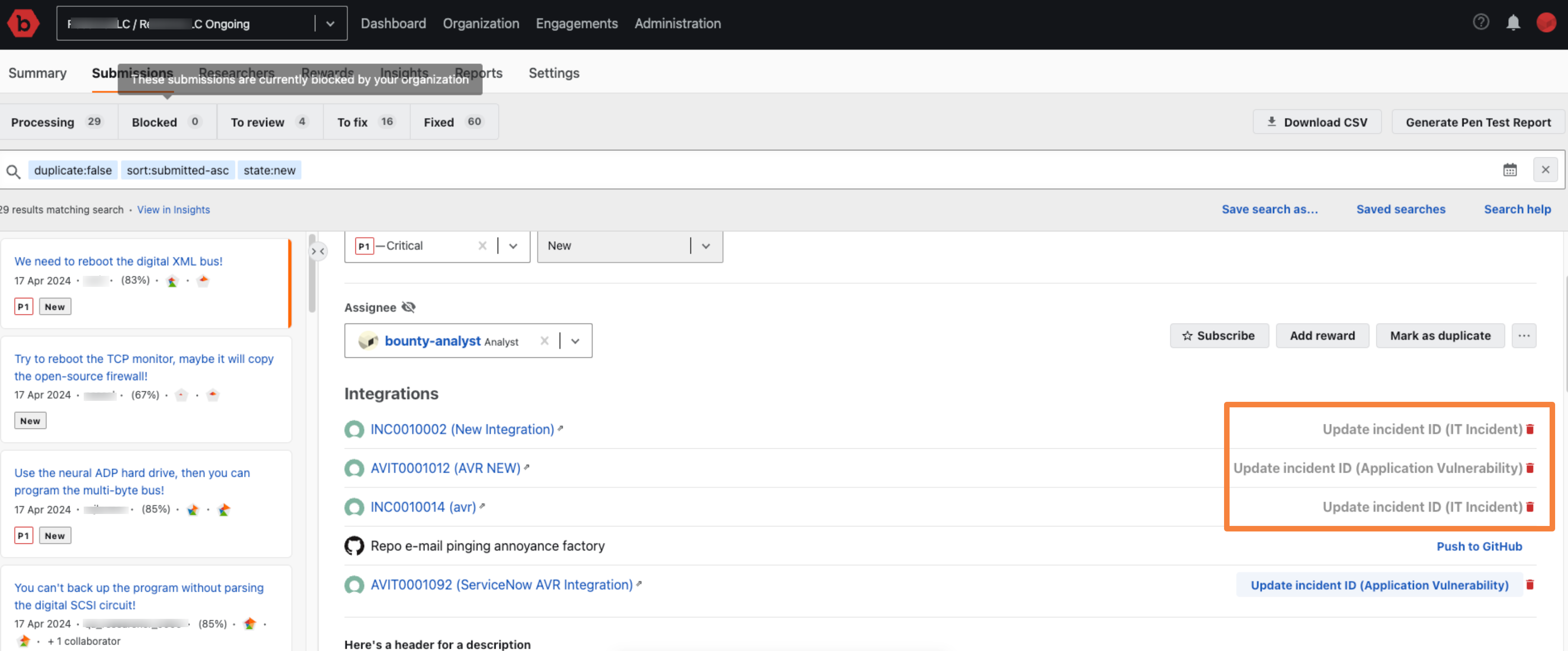The width and height of the screenshot is (1568, 651).
Task: Open the more actions ellipsis button
Action: [x=1523, y=336]
